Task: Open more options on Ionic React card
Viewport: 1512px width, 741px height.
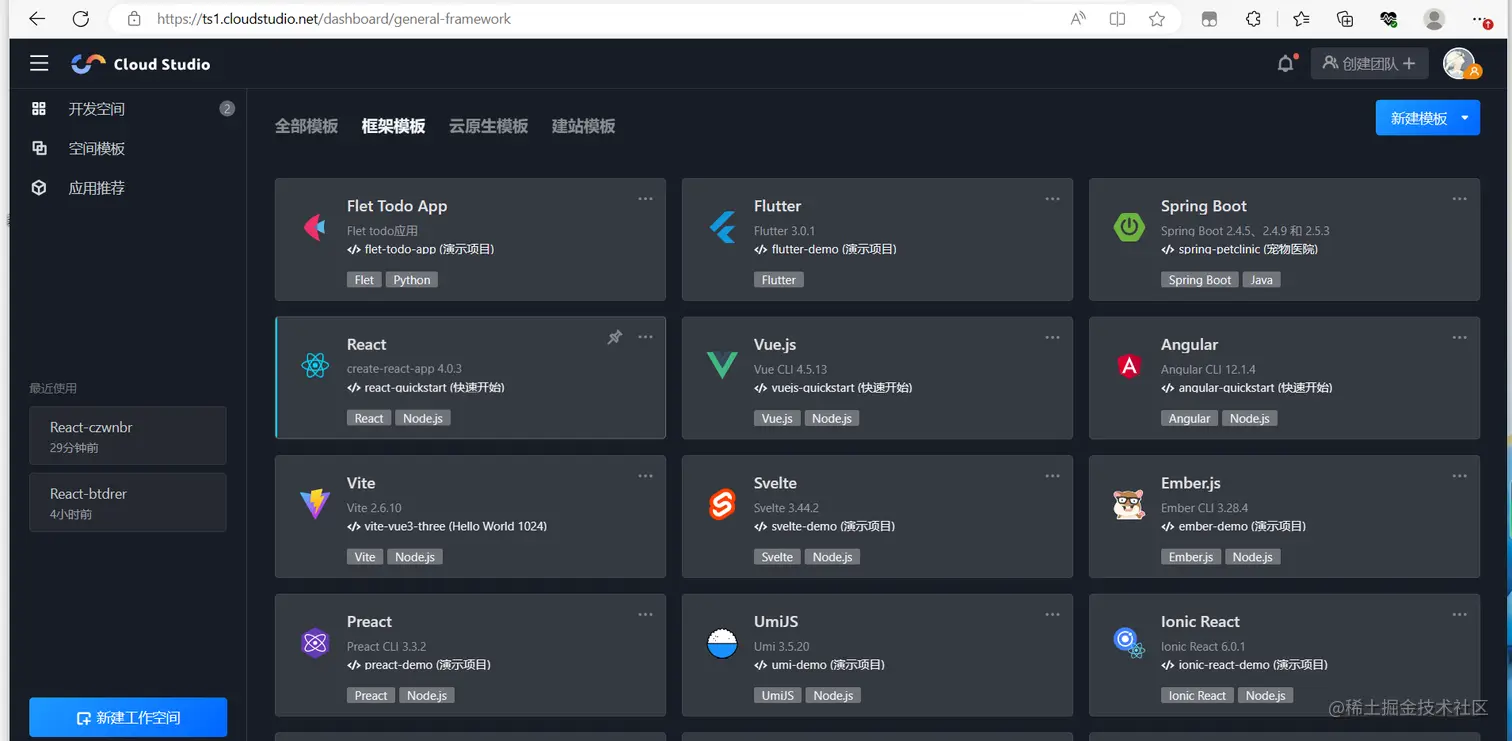Action: click(1460, 614)
